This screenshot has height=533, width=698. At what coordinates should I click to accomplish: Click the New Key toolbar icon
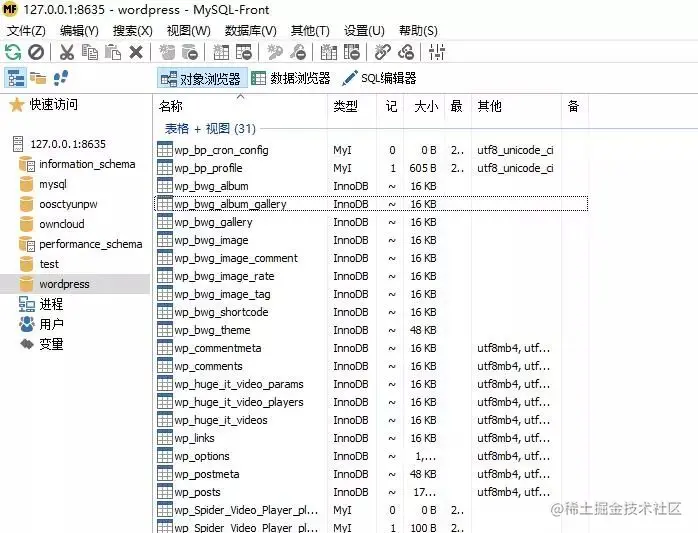tap(275, 52)
